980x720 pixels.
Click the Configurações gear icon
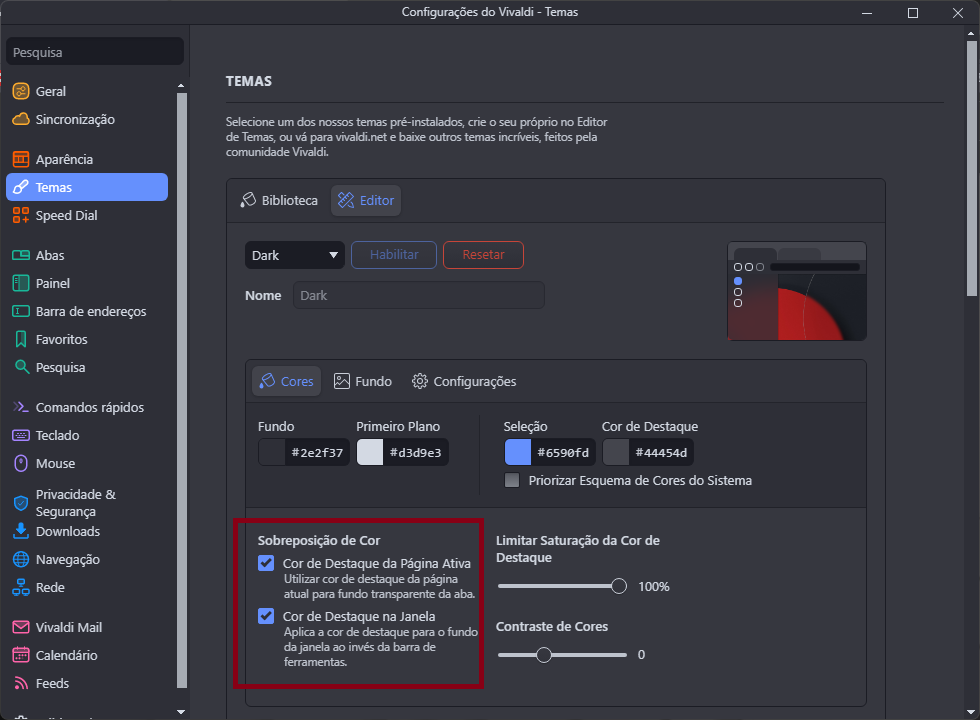(419, 381)
